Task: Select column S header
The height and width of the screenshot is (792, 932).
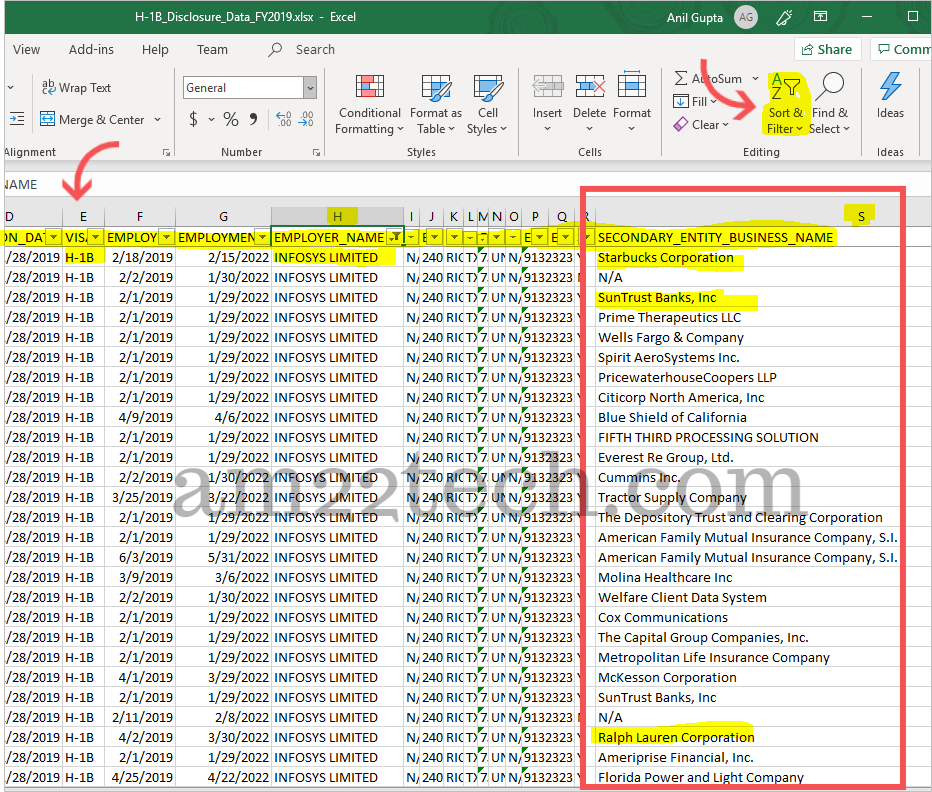Action: click(861, 216)
